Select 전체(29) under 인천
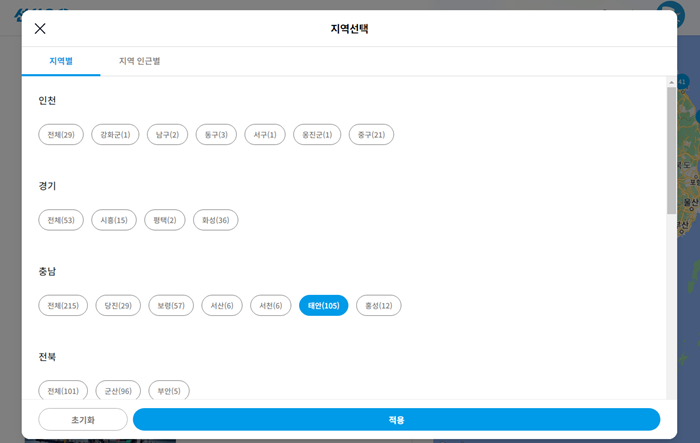This screenshot has width=700, height=443. (x=61, y=134)
